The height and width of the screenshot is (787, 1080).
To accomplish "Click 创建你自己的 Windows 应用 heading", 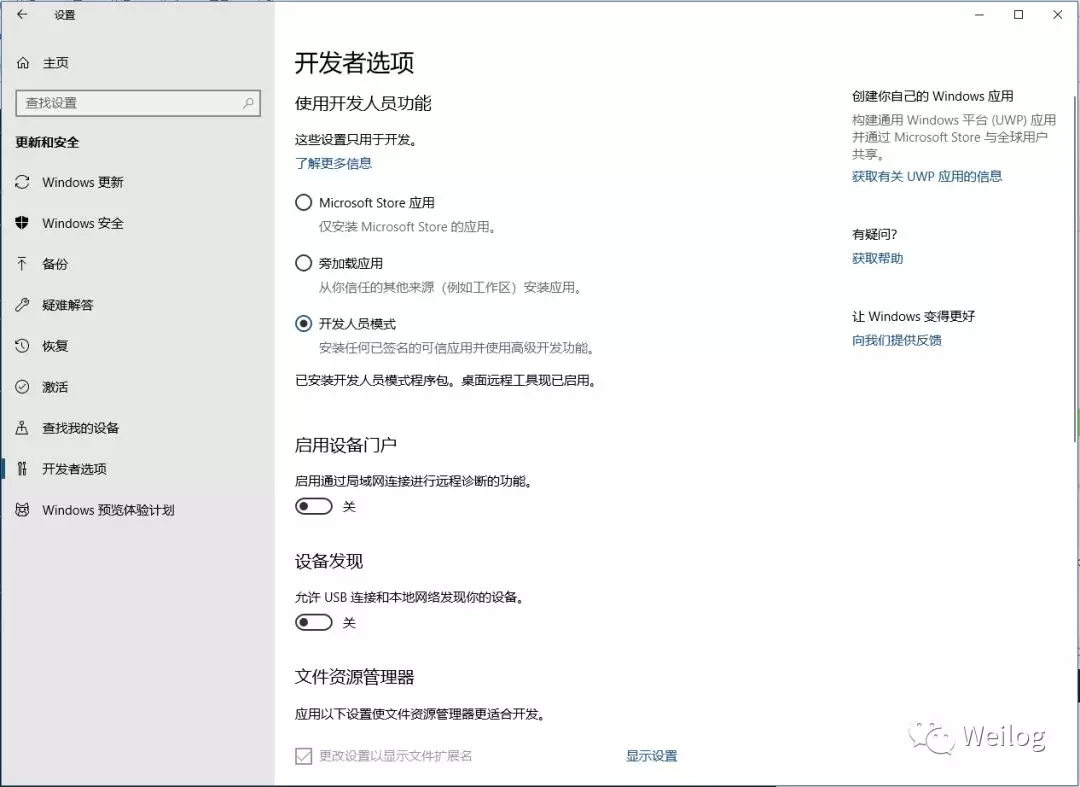I will coord(932,96).
